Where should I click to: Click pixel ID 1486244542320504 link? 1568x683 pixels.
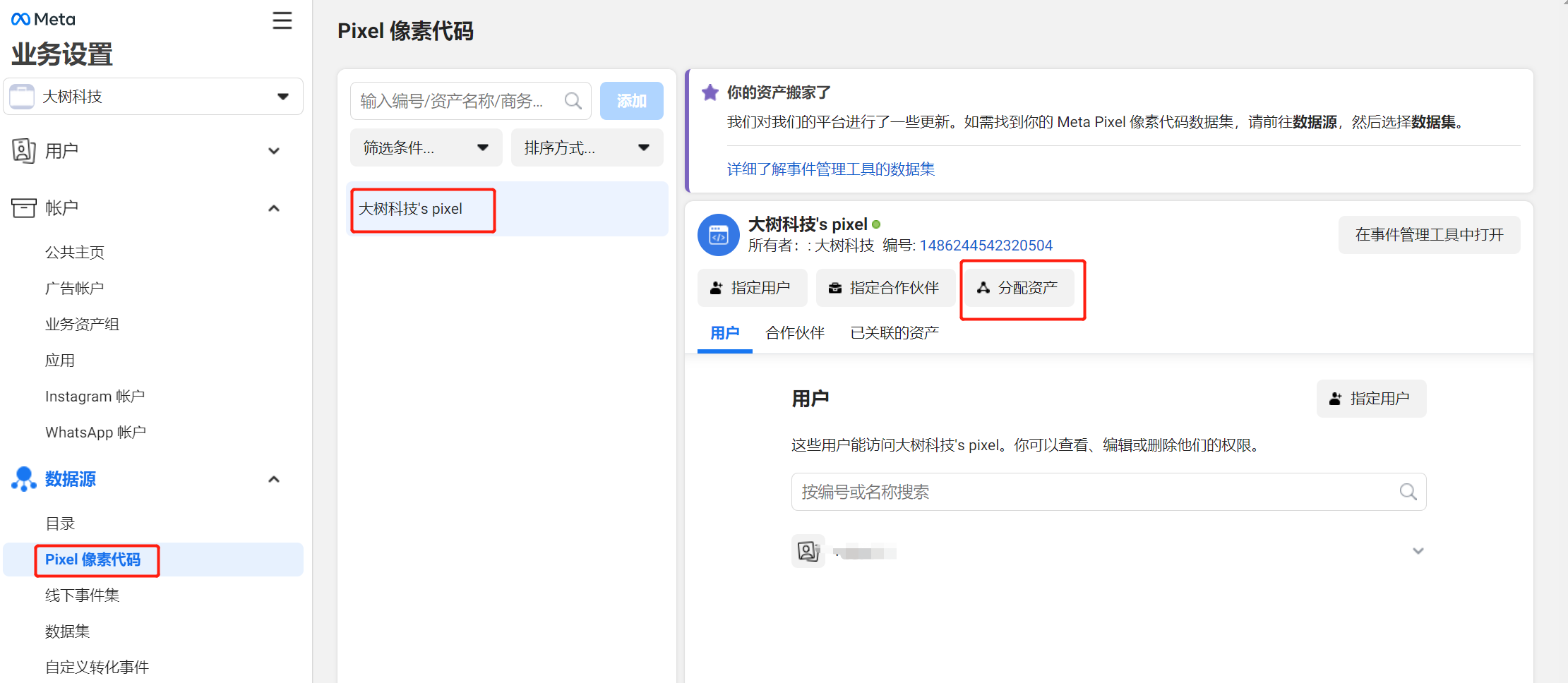[986, 246]
